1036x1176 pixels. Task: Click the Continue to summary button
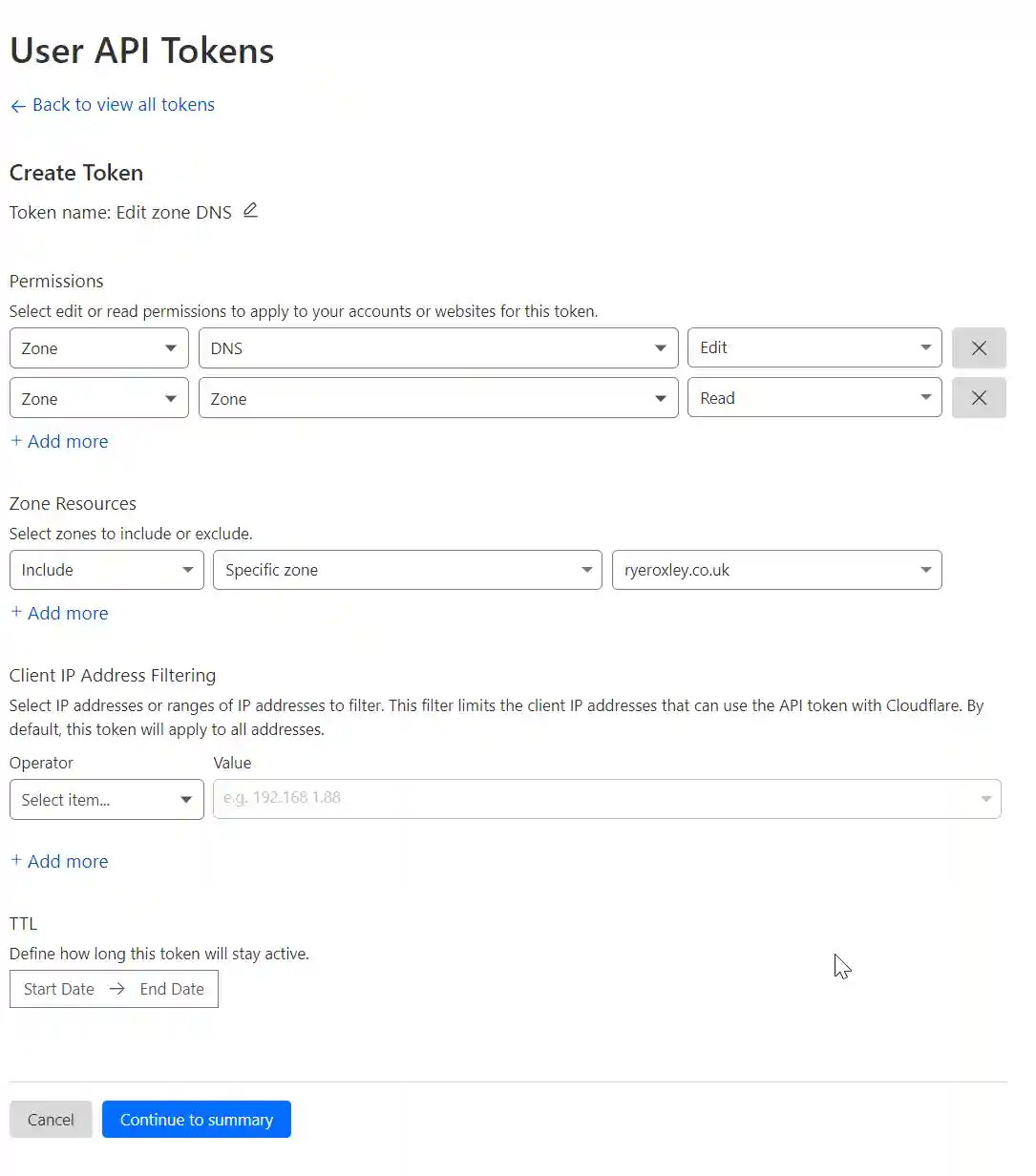[x=196, y=1119]
